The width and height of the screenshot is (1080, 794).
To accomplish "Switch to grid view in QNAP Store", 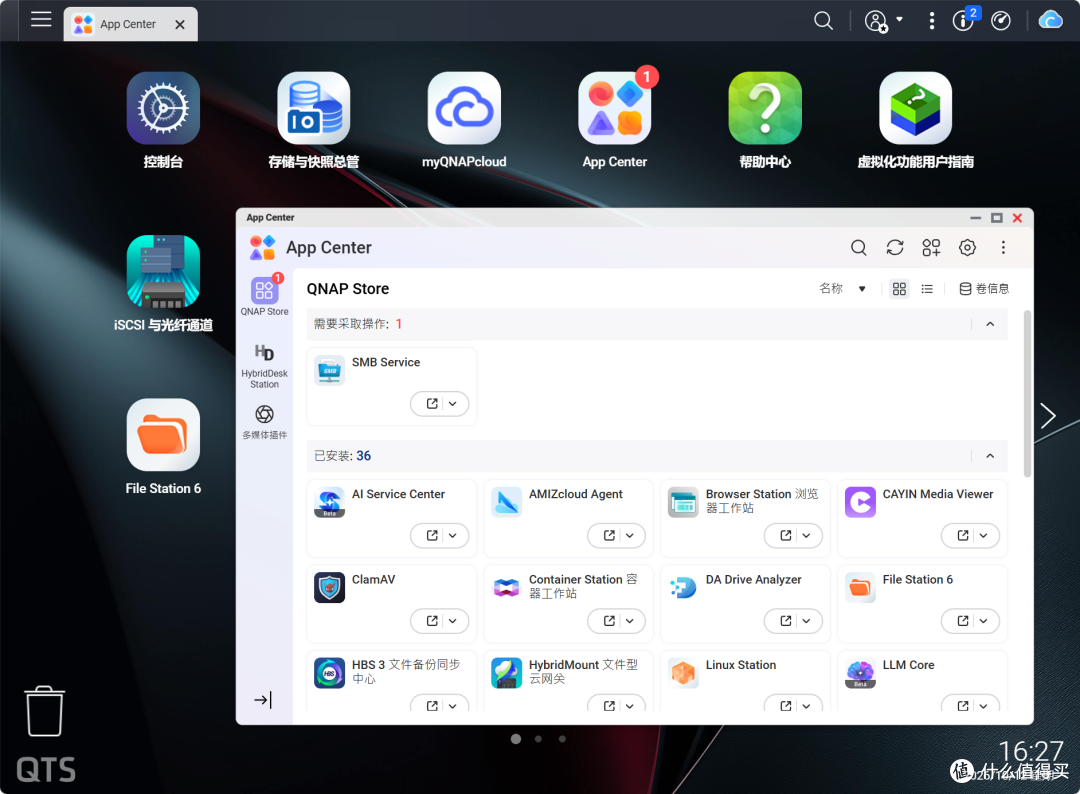I will coord(900,289).
